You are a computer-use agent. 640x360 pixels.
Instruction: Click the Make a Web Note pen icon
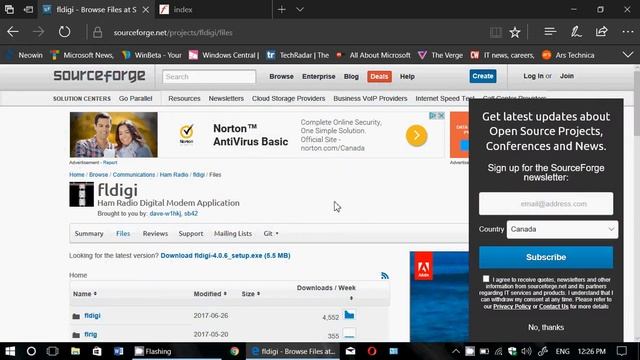click(576, 32)
